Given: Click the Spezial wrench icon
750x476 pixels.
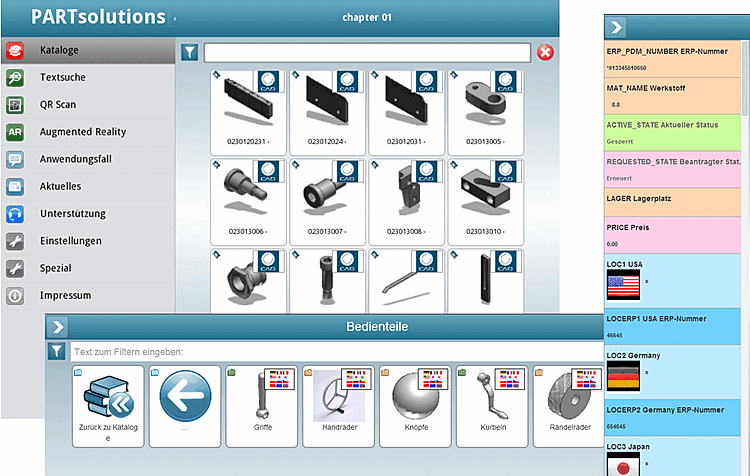Looking at the screenshot, I should (15, 268).
